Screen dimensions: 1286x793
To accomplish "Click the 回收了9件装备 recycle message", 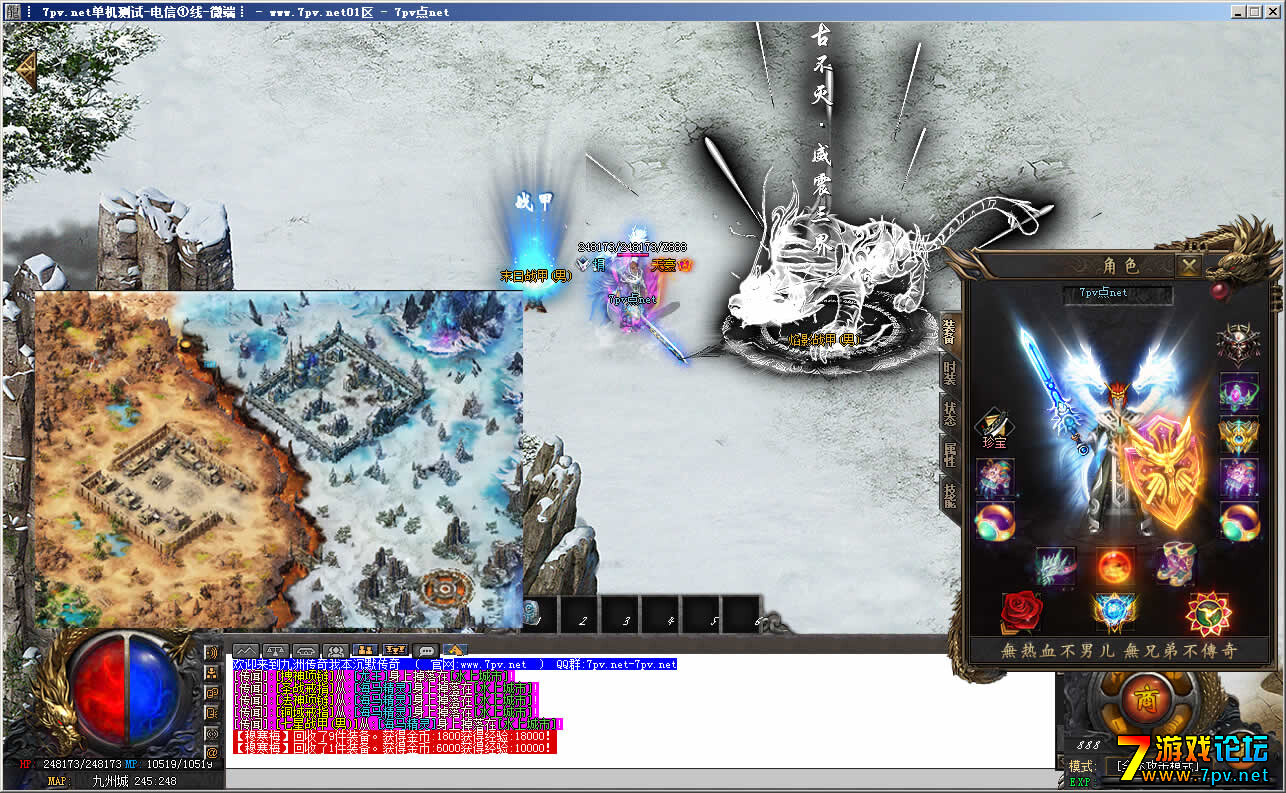I will coord(394,736).
